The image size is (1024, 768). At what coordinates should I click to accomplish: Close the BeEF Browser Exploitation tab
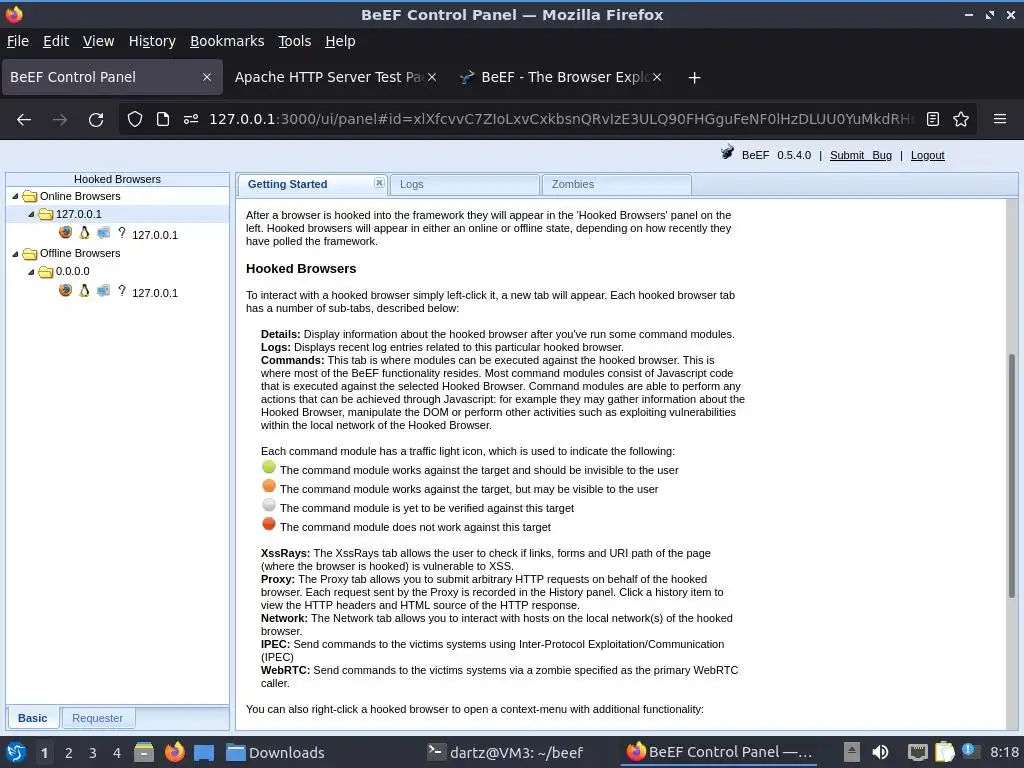point(657,77)
